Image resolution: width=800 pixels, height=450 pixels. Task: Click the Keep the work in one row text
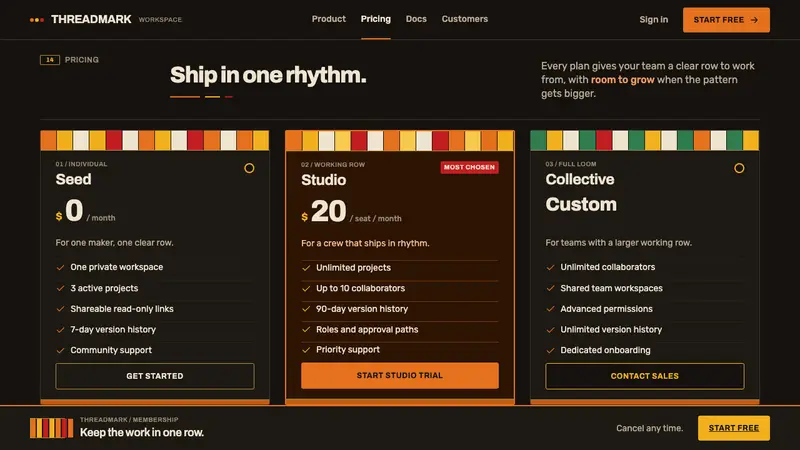[x=142, y=432]
